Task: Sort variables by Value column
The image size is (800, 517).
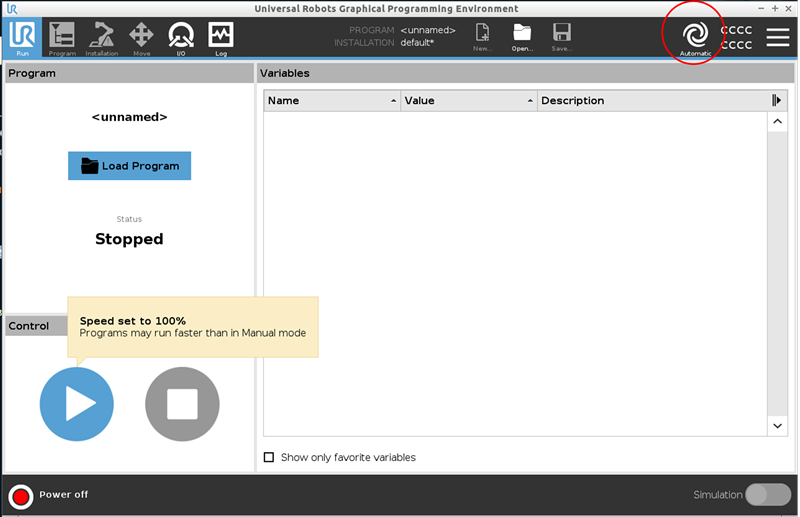Action: [469, 101]
